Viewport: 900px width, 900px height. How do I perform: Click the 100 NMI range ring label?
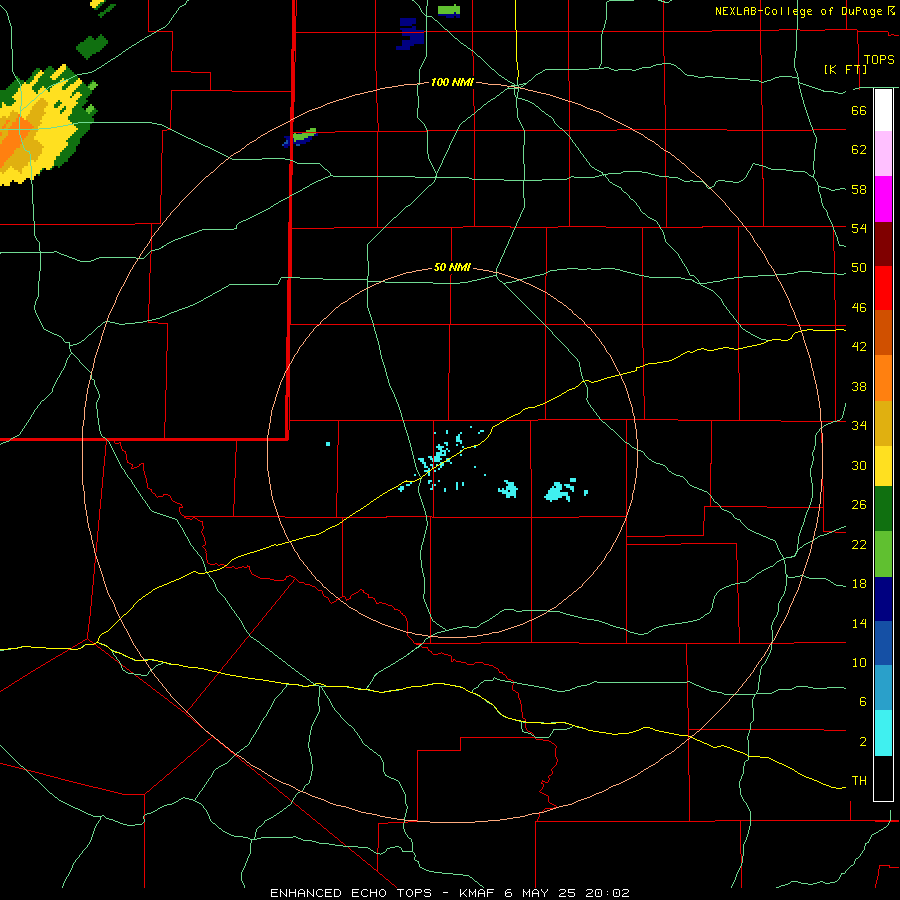(452, 83)
